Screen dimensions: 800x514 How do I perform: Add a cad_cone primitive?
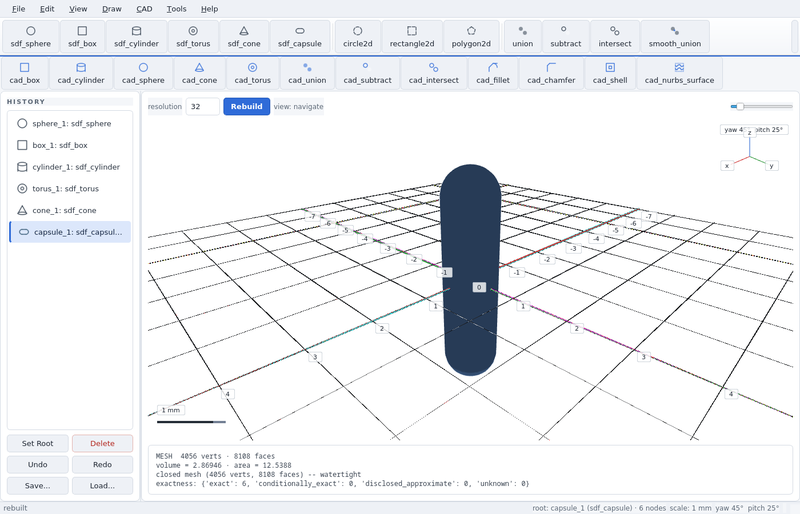coord(199,74)
